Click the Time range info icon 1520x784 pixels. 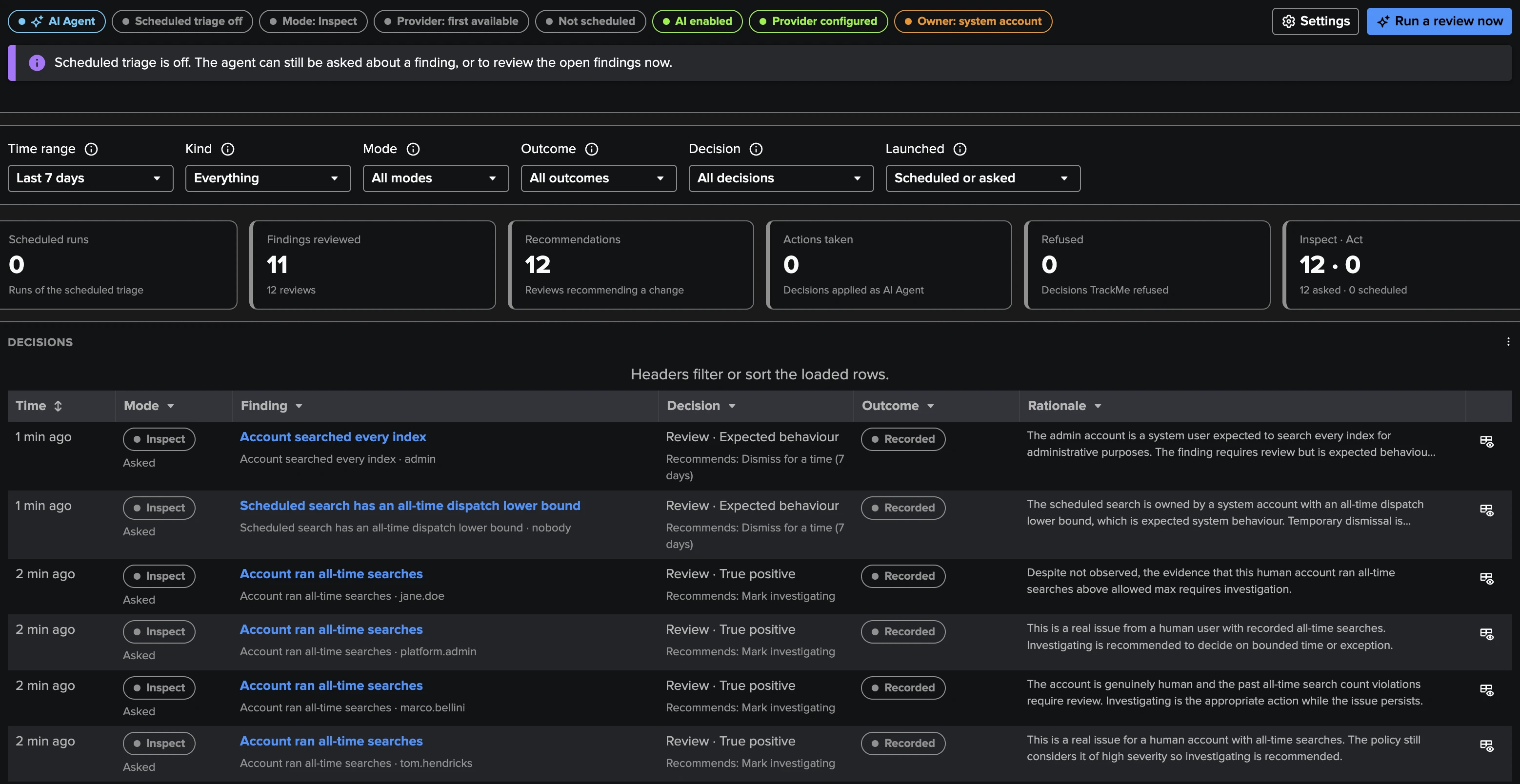91,149
